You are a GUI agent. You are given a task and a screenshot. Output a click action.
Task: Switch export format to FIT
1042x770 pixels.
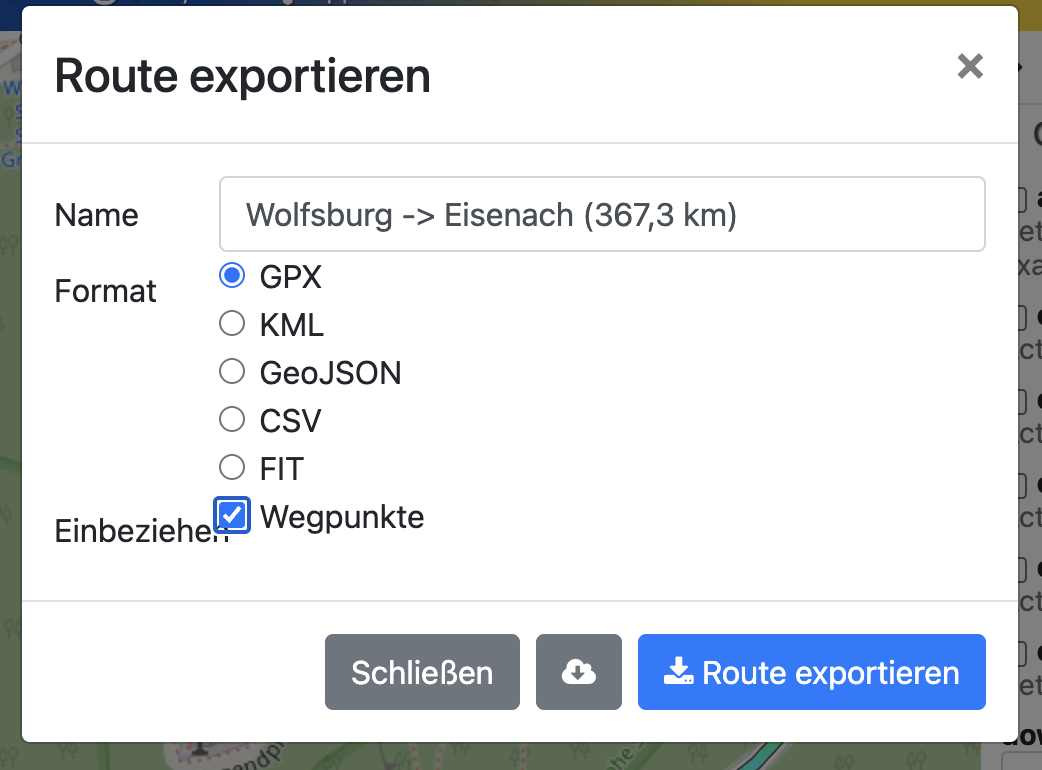(x=232, y=467)
